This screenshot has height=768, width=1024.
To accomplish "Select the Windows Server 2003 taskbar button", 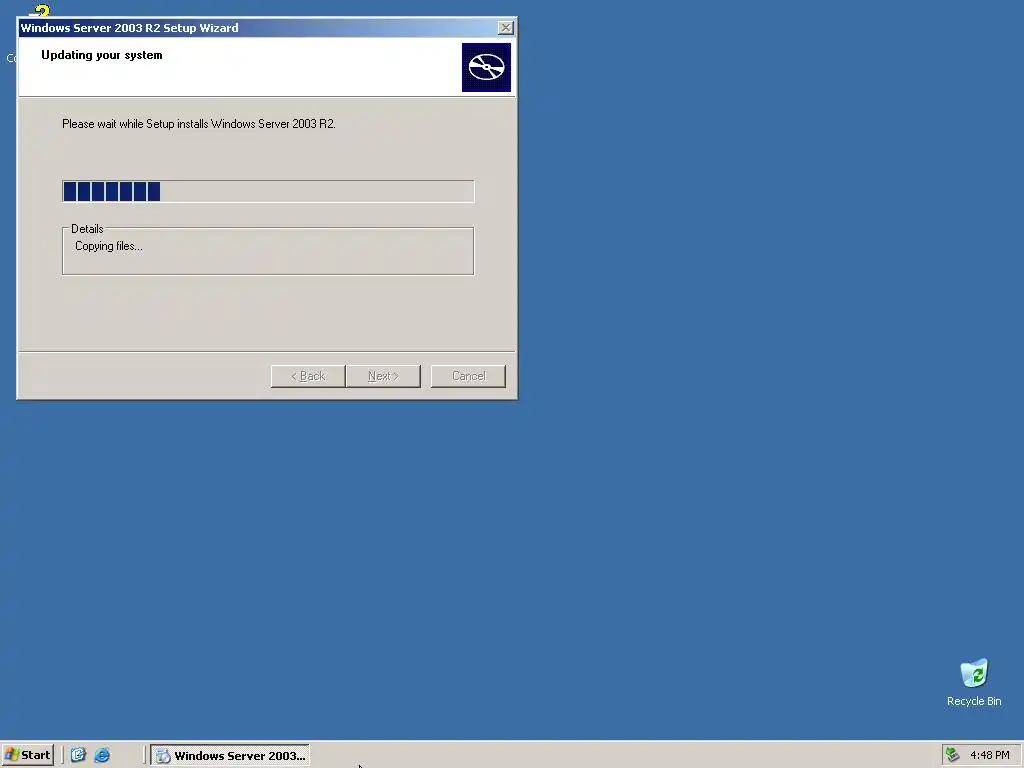I will [230, 756].
